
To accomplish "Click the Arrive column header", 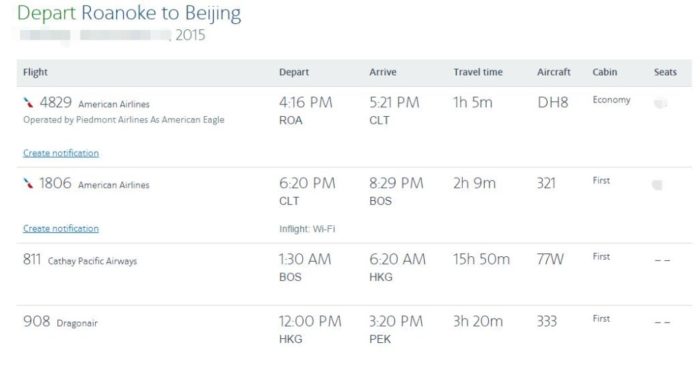I will (x=383, y=72).
